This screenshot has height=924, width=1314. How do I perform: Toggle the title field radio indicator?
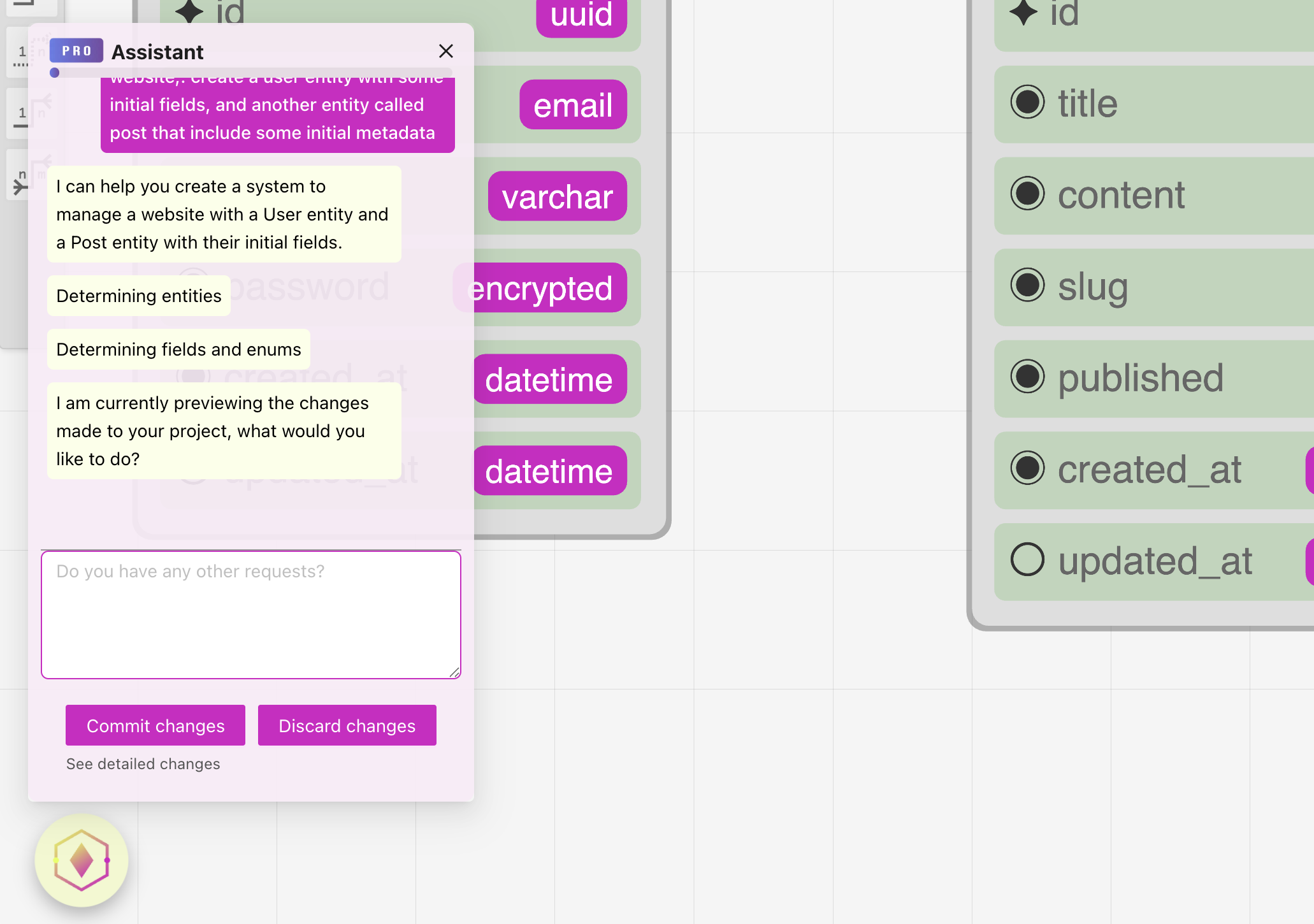pos(1027,102)
